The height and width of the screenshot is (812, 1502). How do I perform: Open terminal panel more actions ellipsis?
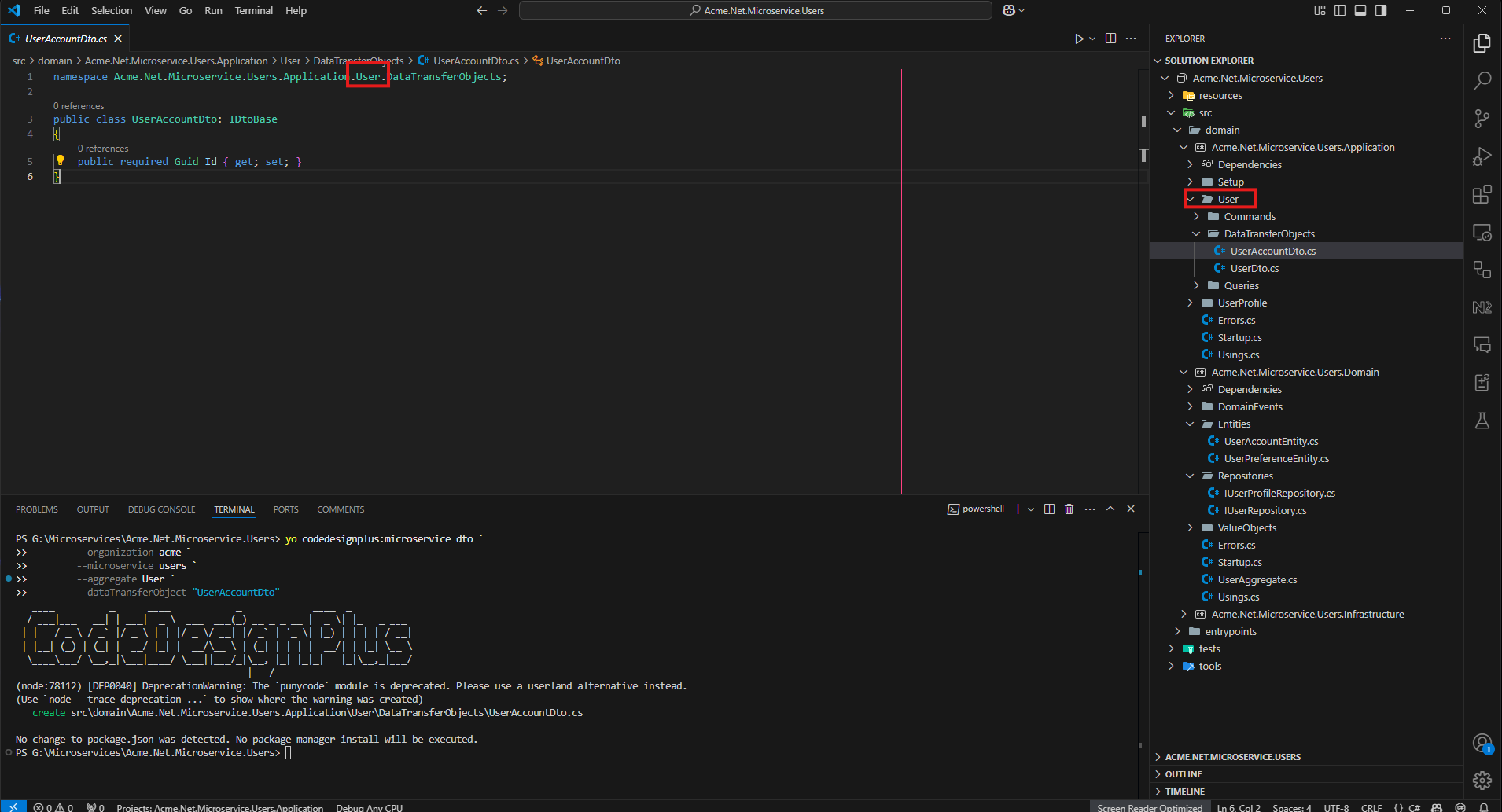[1090, 509]
